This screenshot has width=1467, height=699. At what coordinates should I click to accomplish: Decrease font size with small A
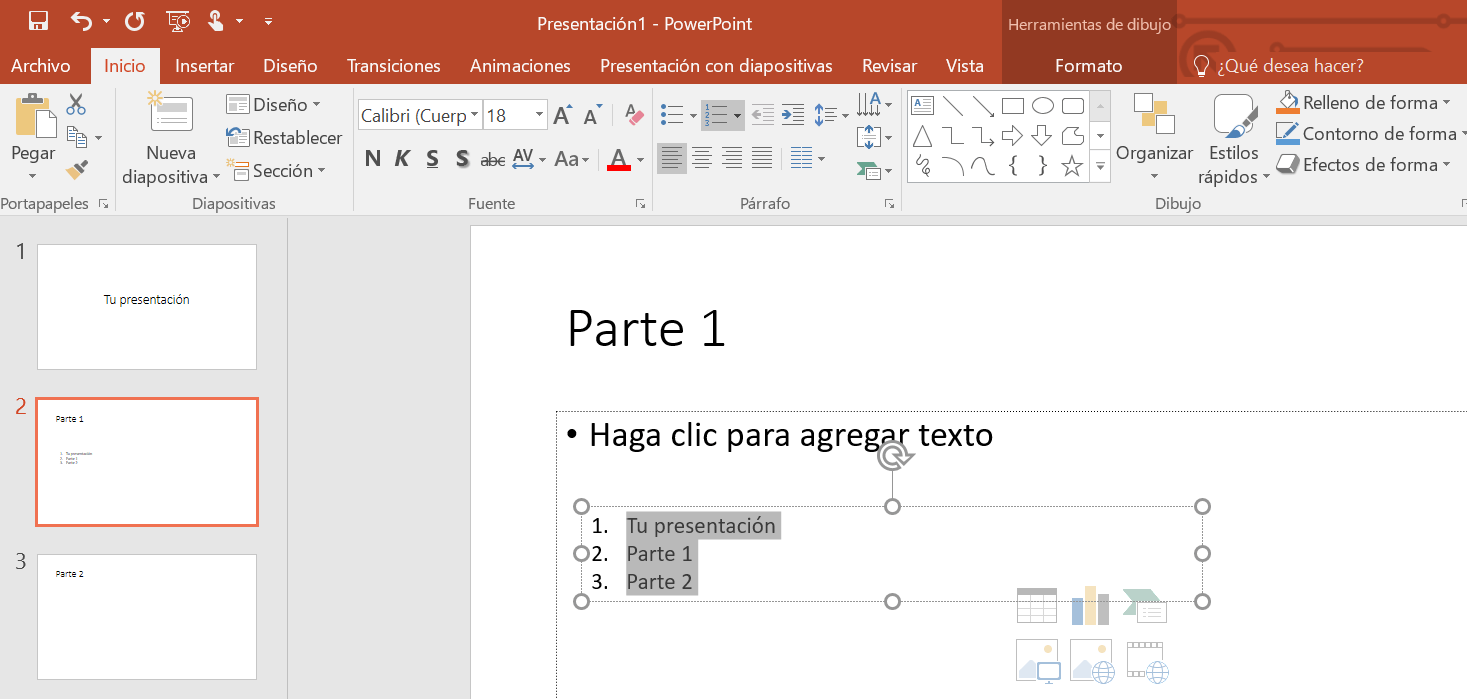click(592, 116)
